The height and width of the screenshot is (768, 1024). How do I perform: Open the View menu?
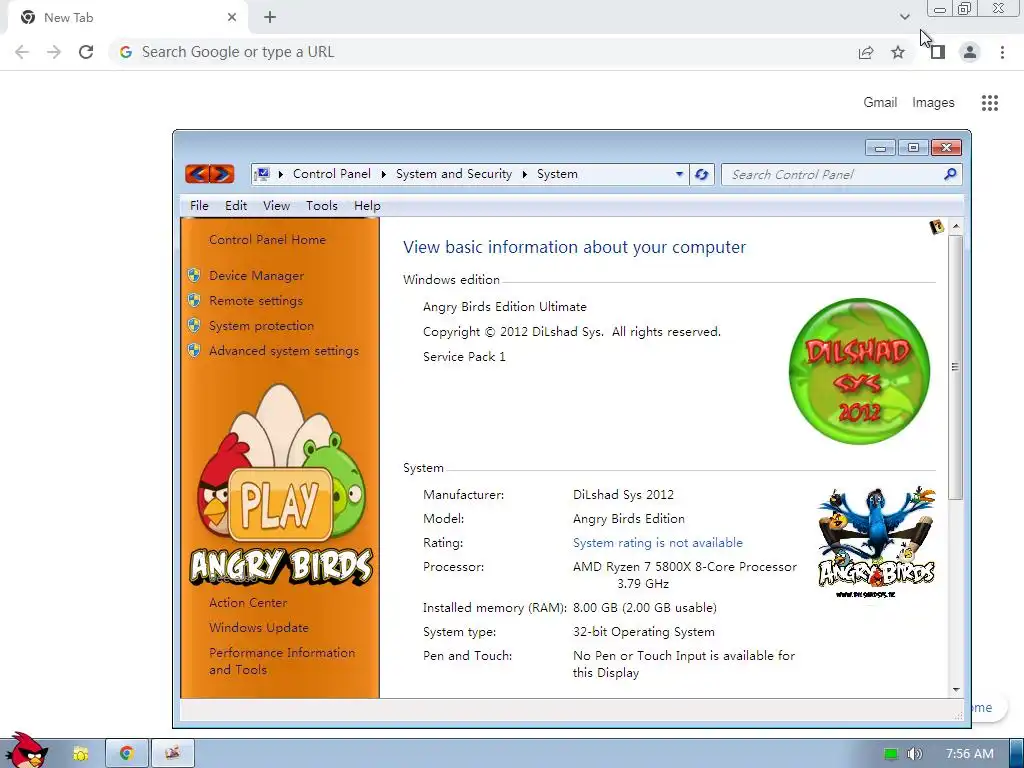point(276,206)
